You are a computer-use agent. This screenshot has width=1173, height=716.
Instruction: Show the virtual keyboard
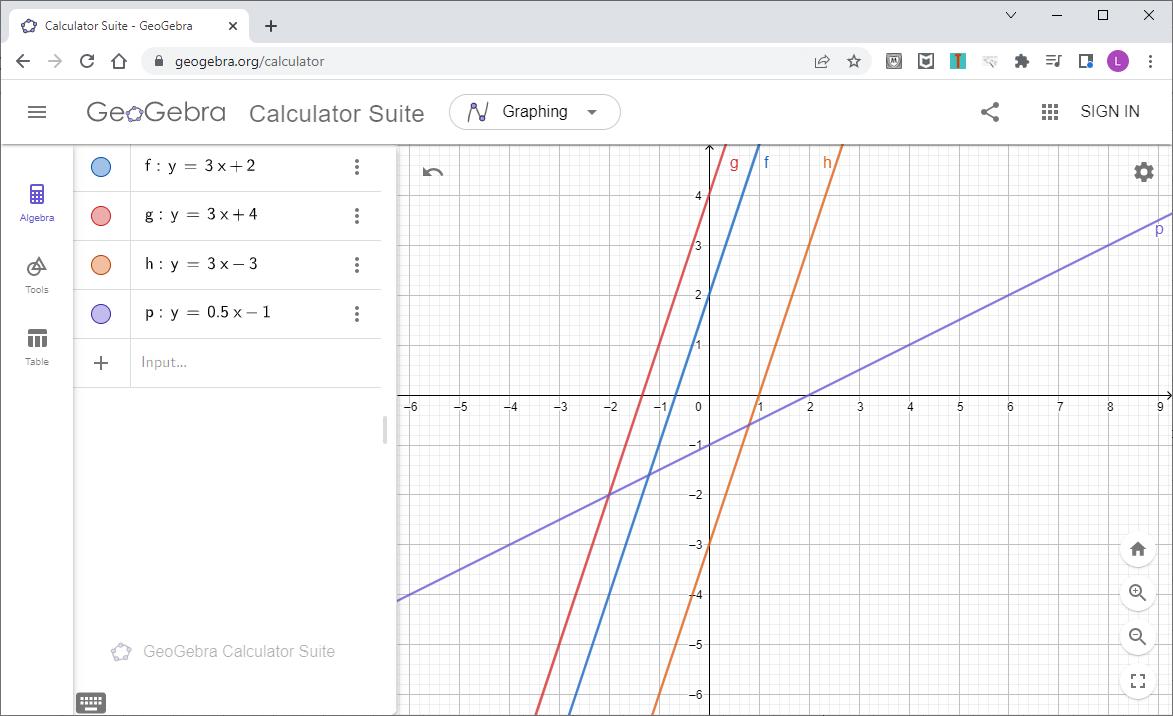click(91, 703)
